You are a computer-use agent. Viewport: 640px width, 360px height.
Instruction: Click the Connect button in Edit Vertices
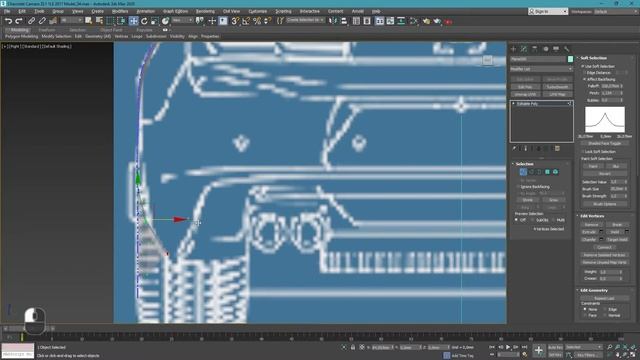click(x=604, y=247)
